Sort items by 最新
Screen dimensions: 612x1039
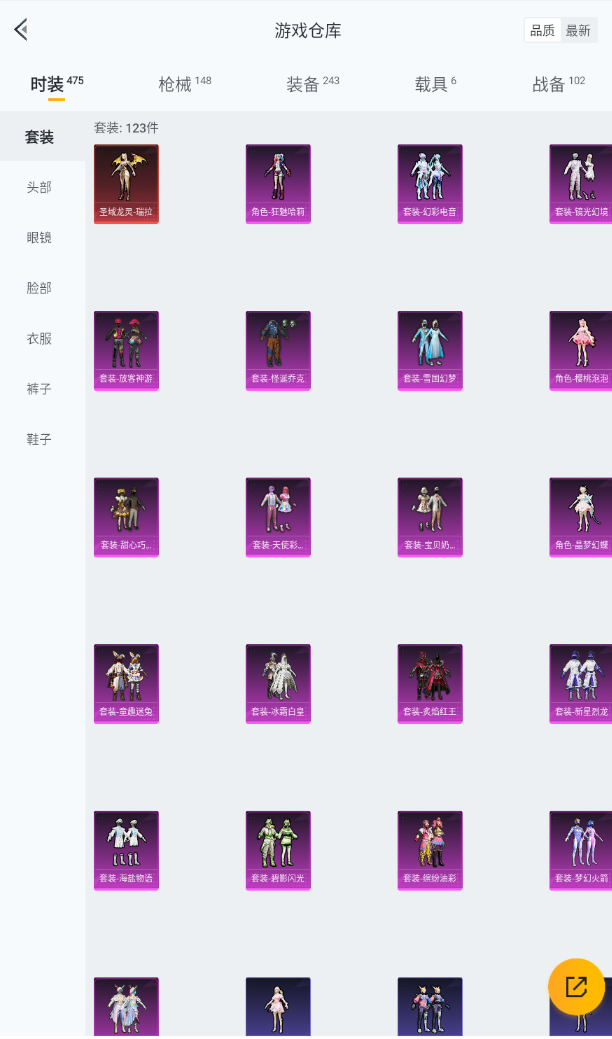(x=578, y=30)
